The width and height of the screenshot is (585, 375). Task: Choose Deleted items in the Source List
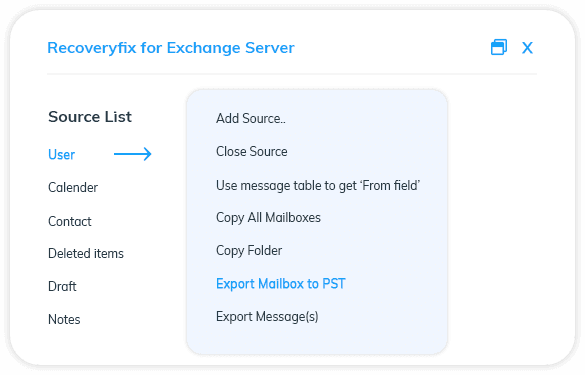point(86,253)
